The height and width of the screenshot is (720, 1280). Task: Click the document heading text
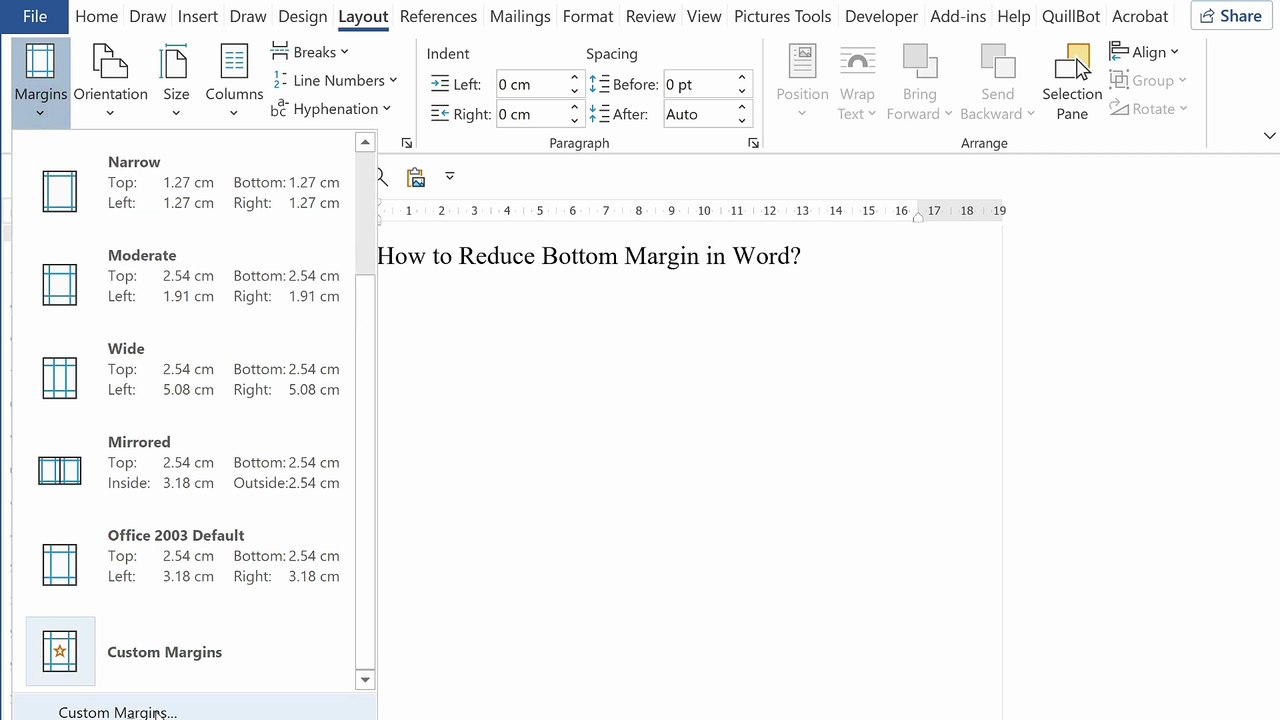pyautogui.click(x=589, y=256)
